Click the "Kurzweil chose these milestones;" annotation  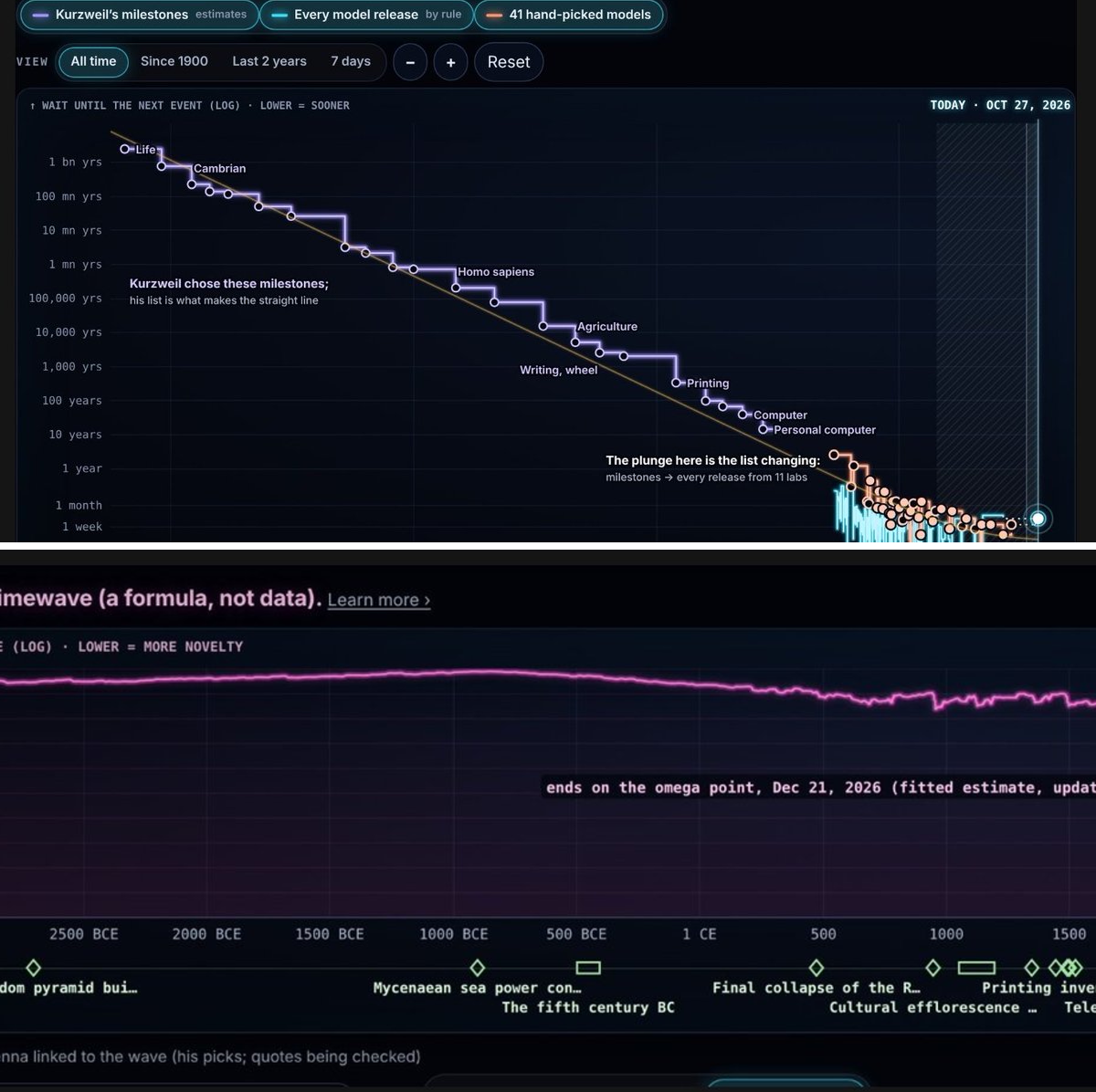click(229, 284)
